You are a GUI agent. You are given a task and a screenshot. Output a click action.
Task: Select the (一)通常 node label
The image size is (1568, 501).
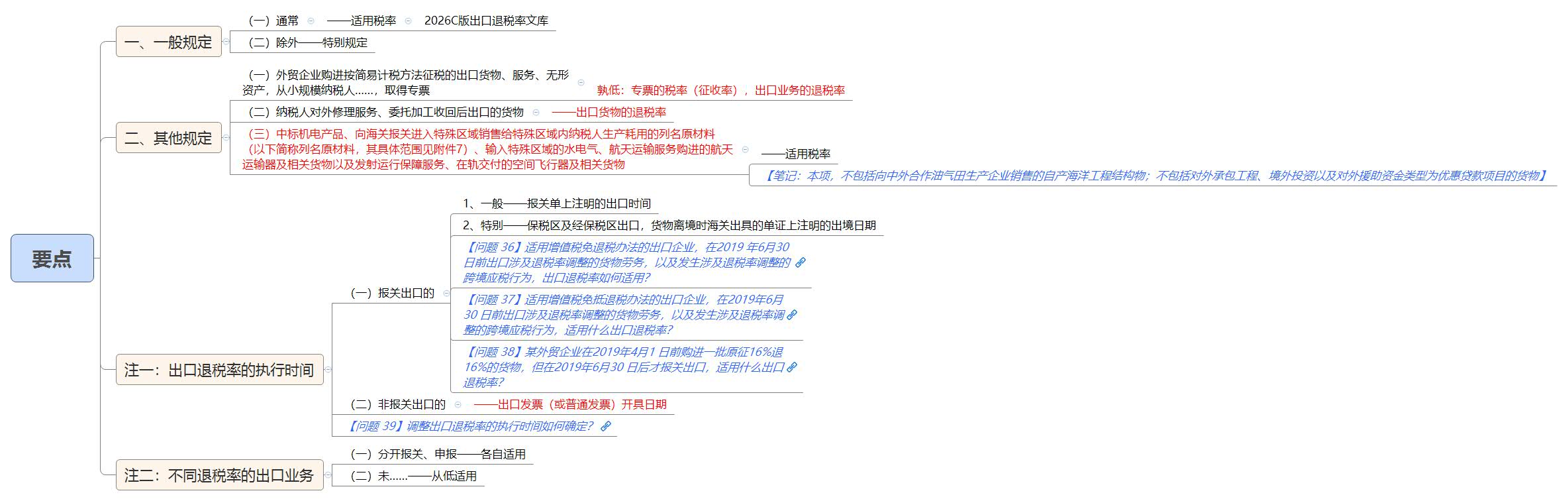[271, 21]
